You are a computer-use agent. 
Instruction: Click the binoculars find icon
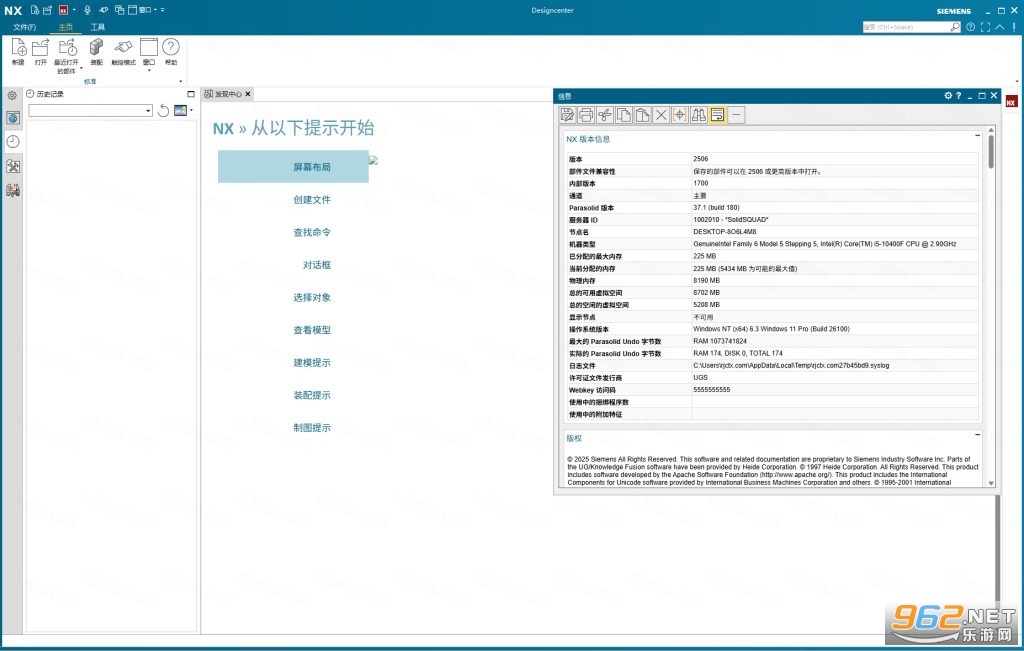[699, 115]
